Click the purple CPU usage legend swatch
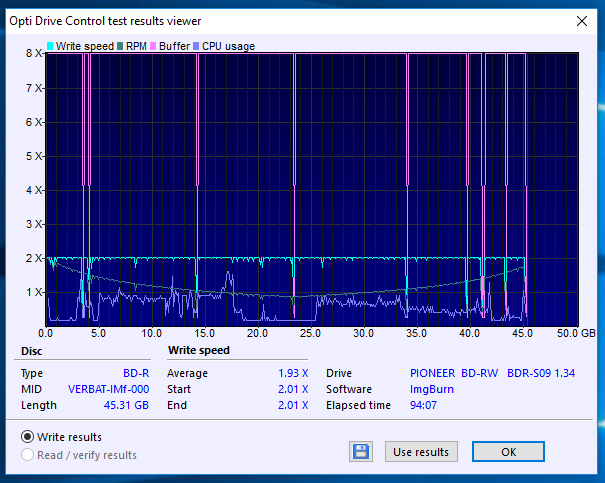 click(x=196, y=46)
